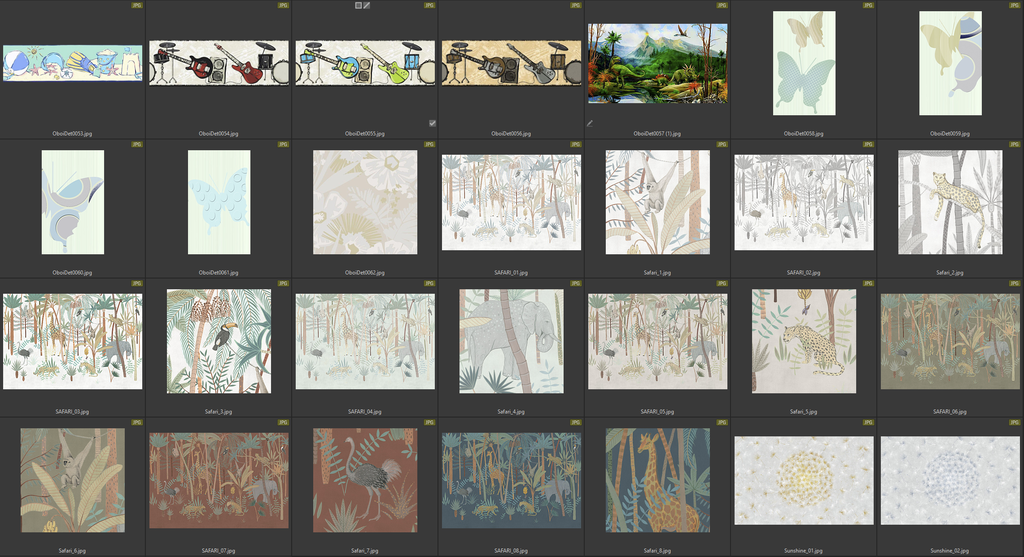This screenshot has height=557, width=1024.
Task: Open the toucan illustration Safari_3.jpg
Action: click(x=218, y=341)
